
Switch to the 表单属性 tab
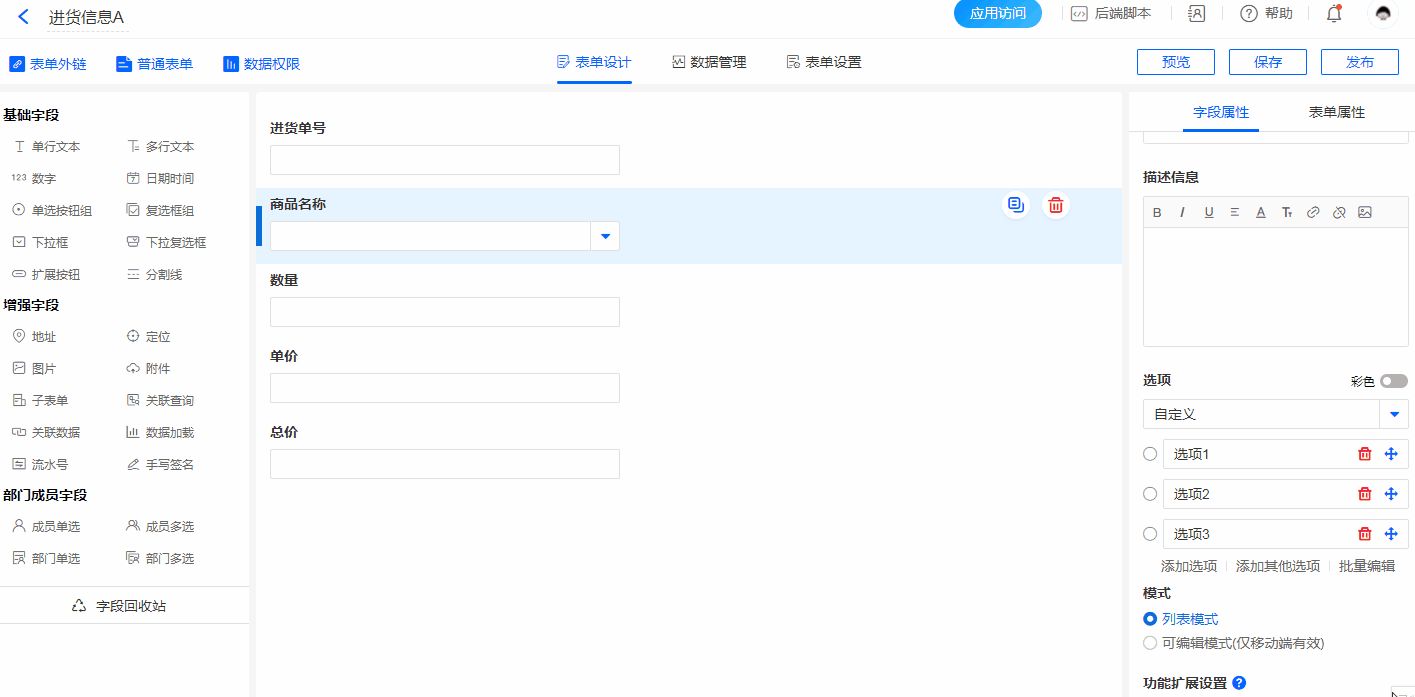(1336, 112)
